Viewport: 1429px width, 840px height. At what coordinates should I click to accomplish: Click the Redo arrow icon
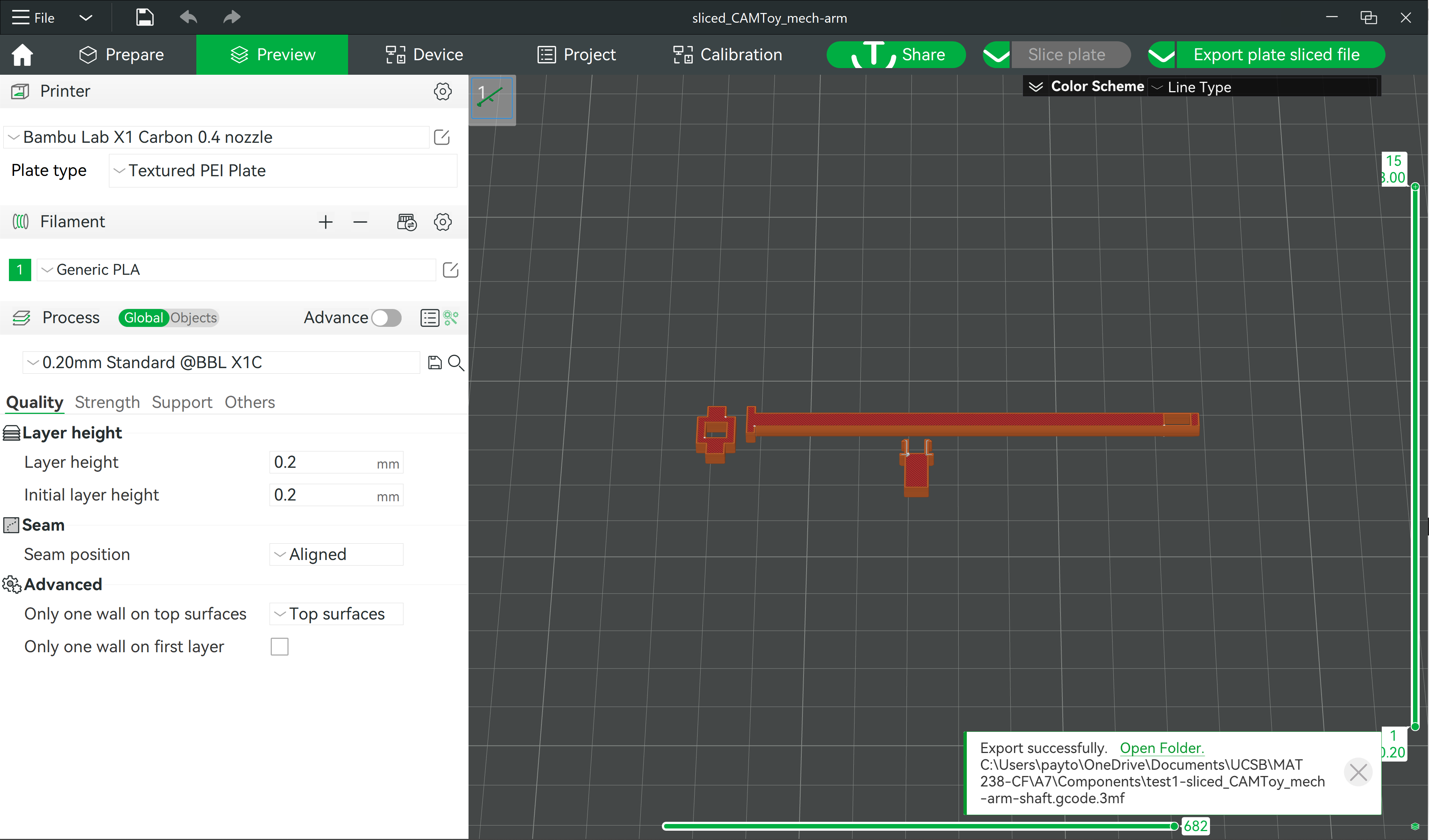click(x=231, y=17)
